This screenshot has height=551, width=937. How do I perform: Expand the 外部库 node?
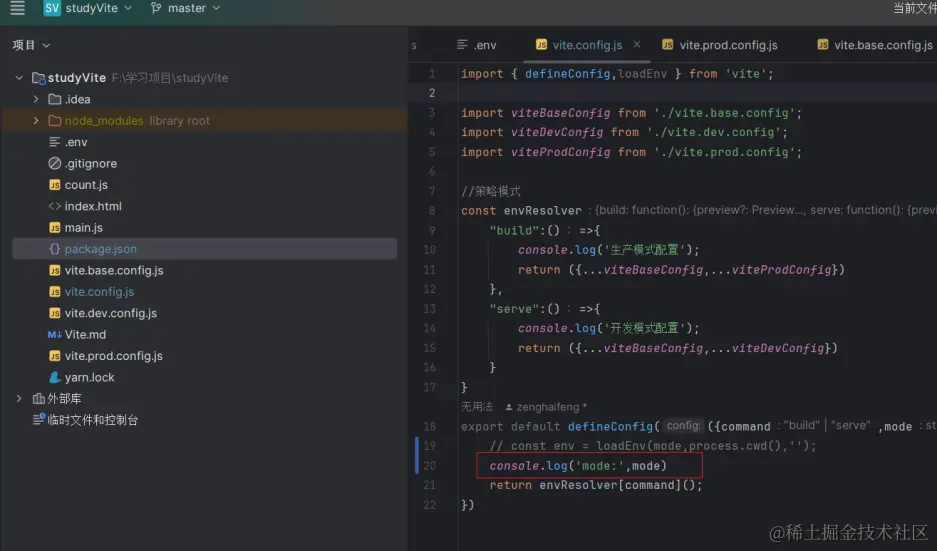19,399
